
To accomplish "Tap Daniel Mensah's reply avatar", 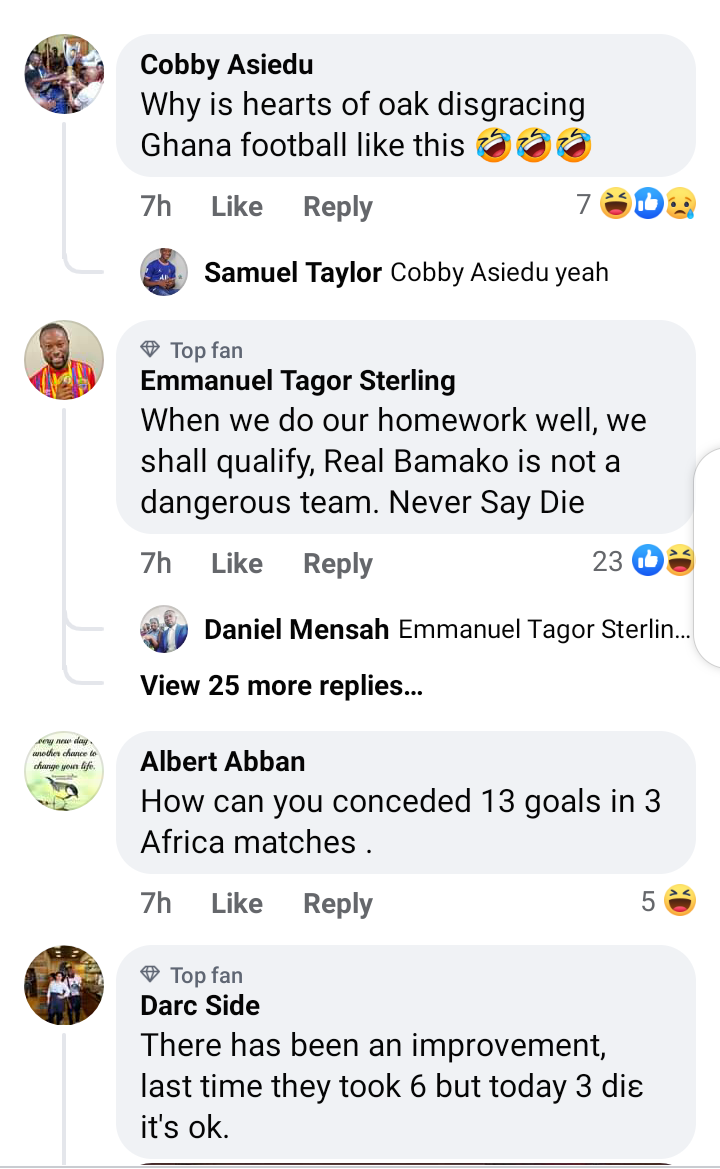I will (x=164, y=629).
